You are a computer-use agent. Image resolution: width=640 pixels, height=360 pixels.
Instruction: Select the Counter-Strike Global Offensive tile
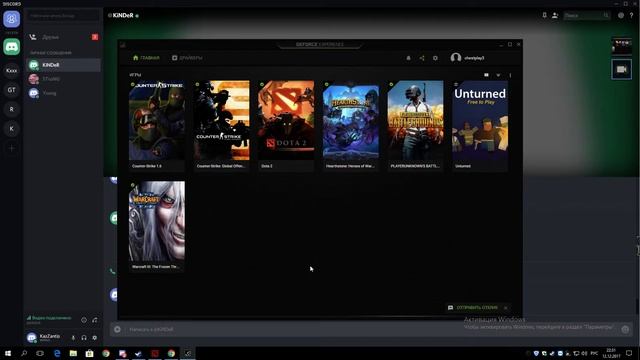click(x=221, y=125)
